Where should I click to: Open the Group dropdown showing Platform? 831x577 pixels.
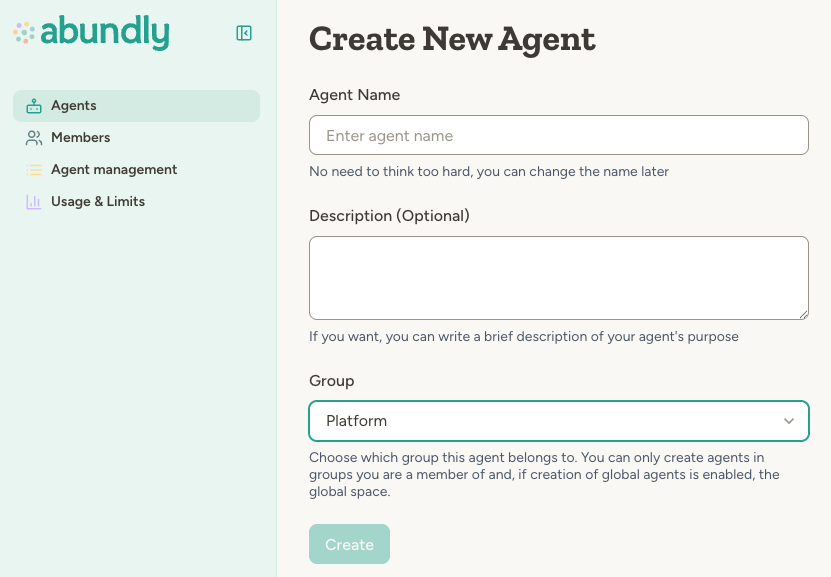pos(559,421)
